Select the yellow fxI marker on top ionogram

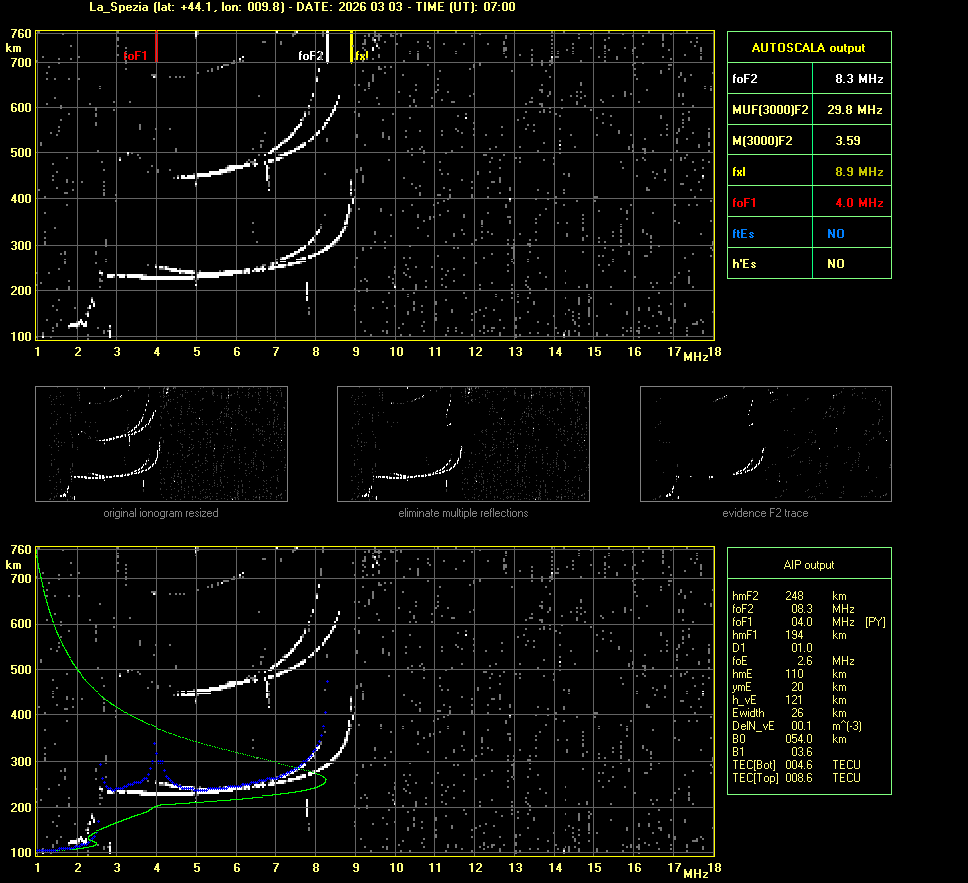pyautogui.click(x=361, y=56)
